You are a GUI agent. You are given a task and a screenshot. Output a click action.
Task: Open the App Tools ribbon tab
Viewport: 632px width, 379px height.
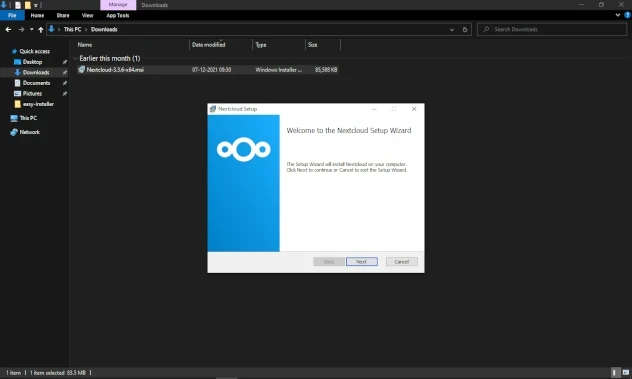click(x=118, y=15)
